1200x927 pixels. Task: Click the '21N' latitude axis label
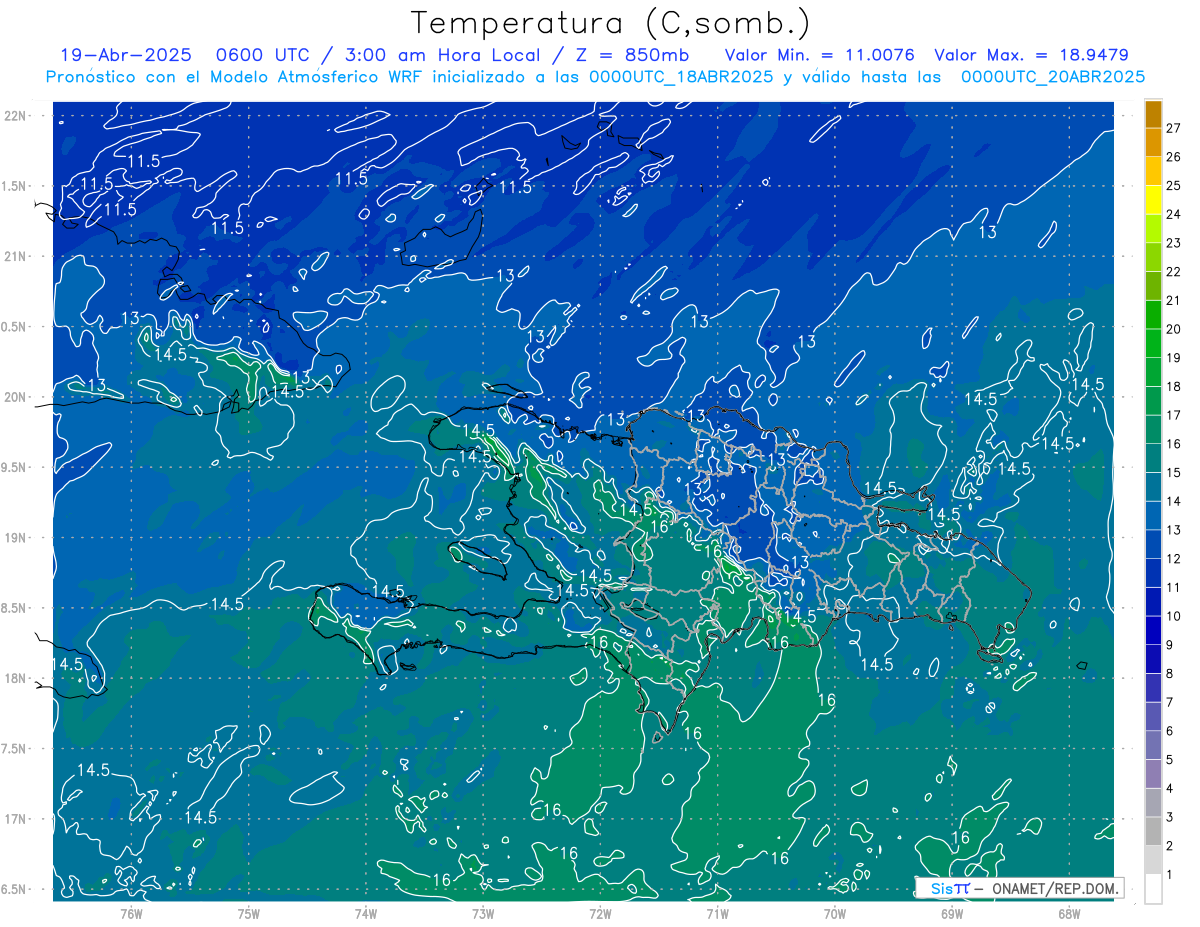16,256
